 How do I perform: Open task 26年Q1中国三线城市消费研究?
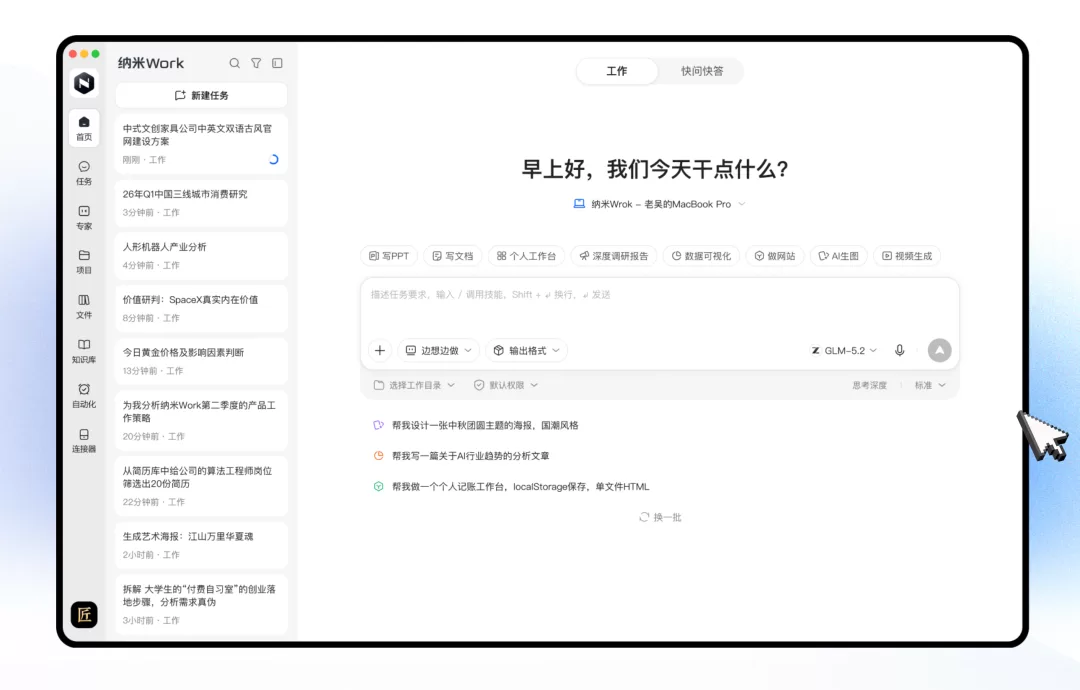click(x=201, y=203)
